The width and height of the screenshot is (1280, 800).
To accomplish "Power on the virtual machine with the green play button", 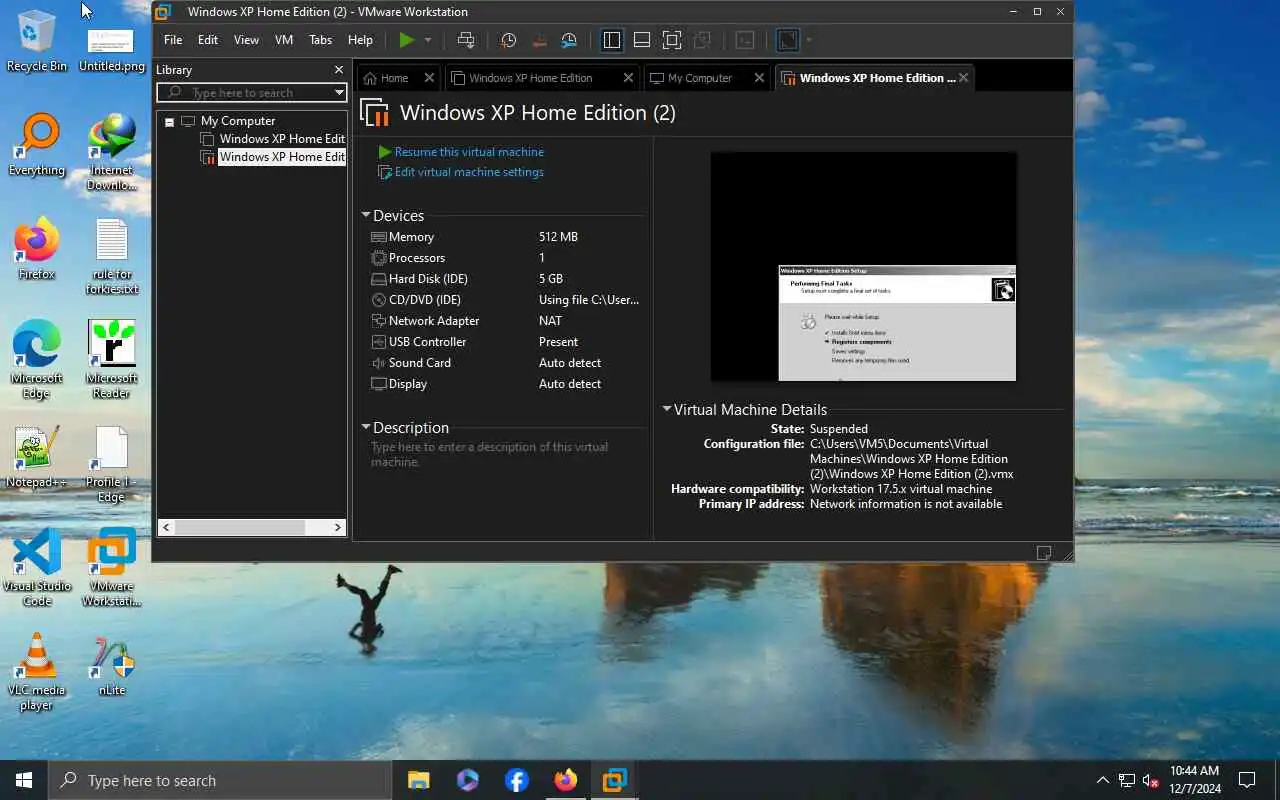I will click(406, 40).
